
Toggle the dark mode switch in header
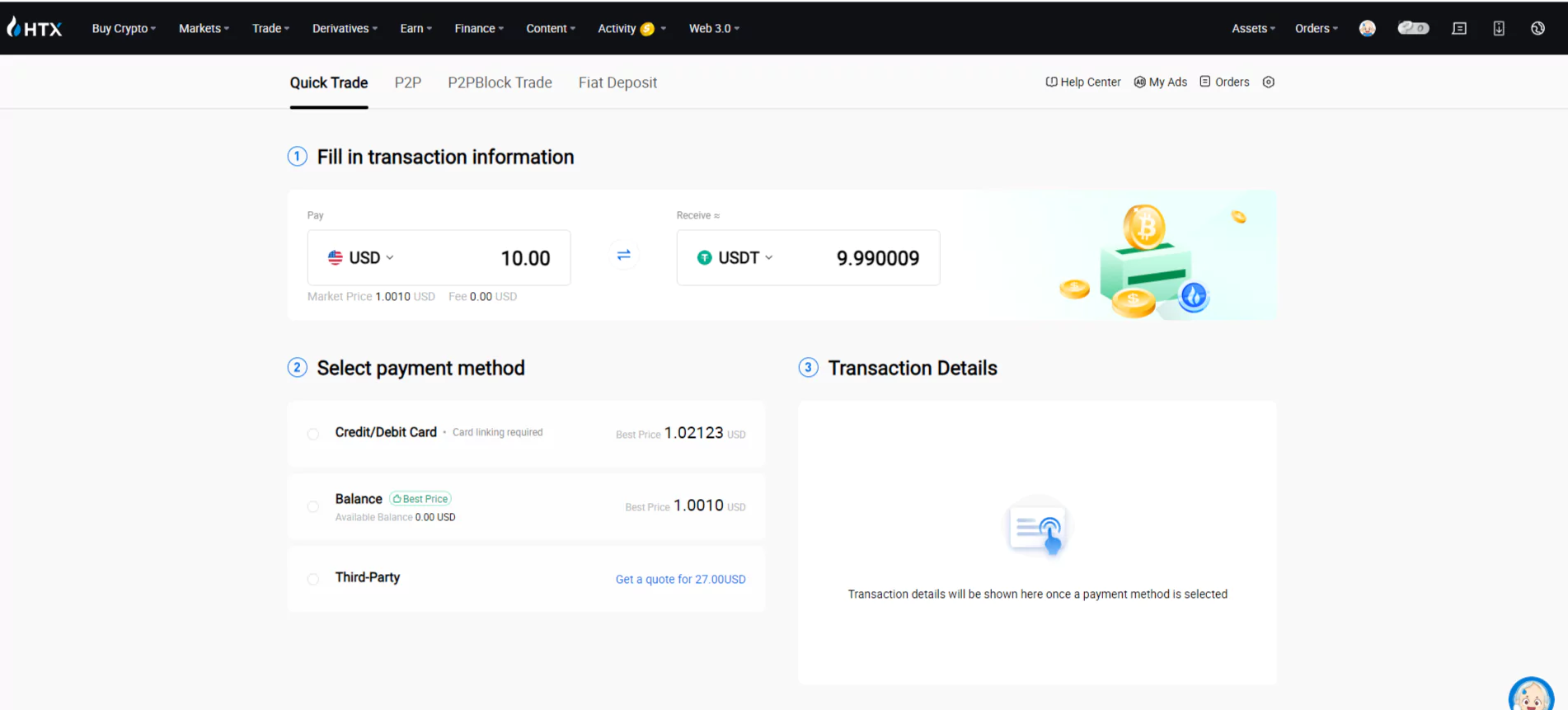pyautogui.click(x=1413, y=28)
